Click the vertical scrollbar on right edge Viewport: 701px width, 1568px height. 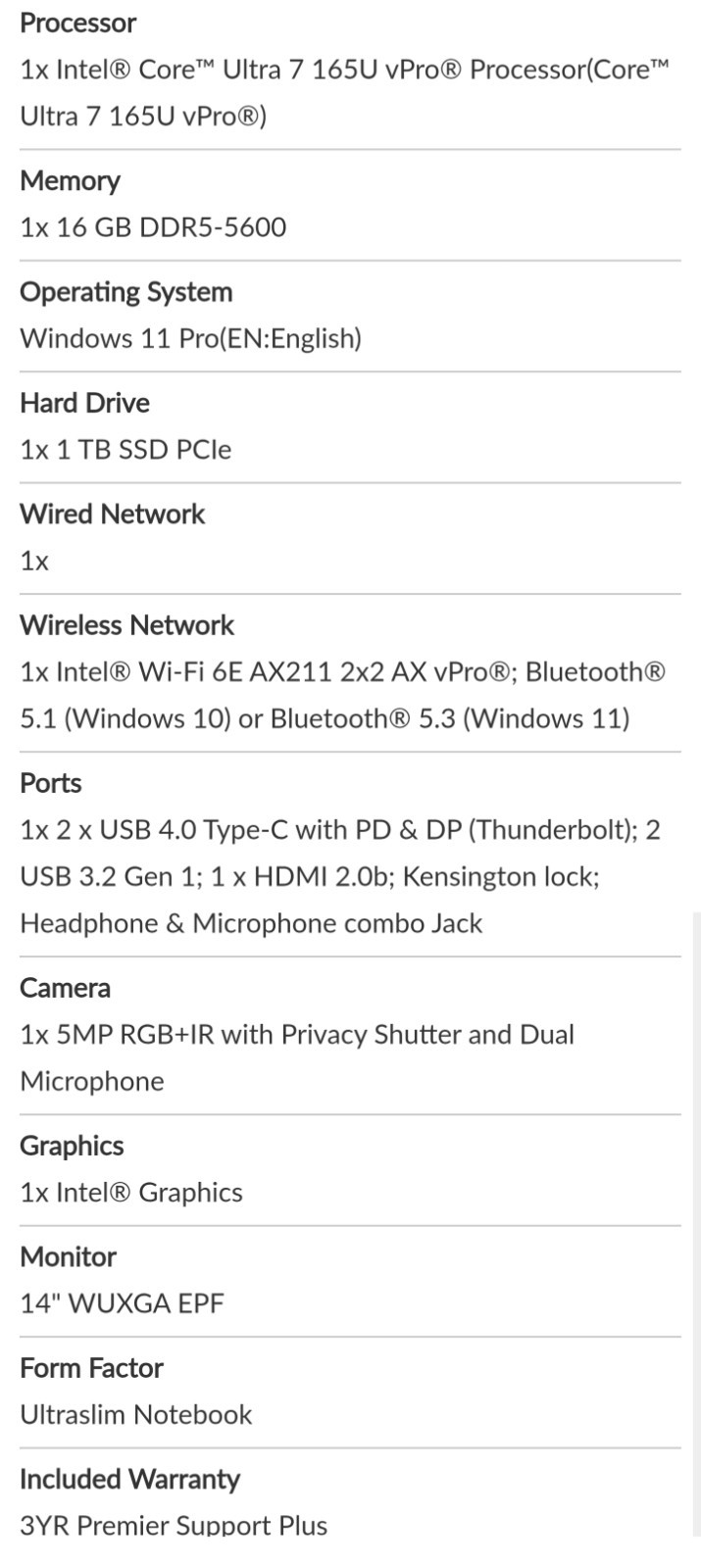(x=696, y=1225)
